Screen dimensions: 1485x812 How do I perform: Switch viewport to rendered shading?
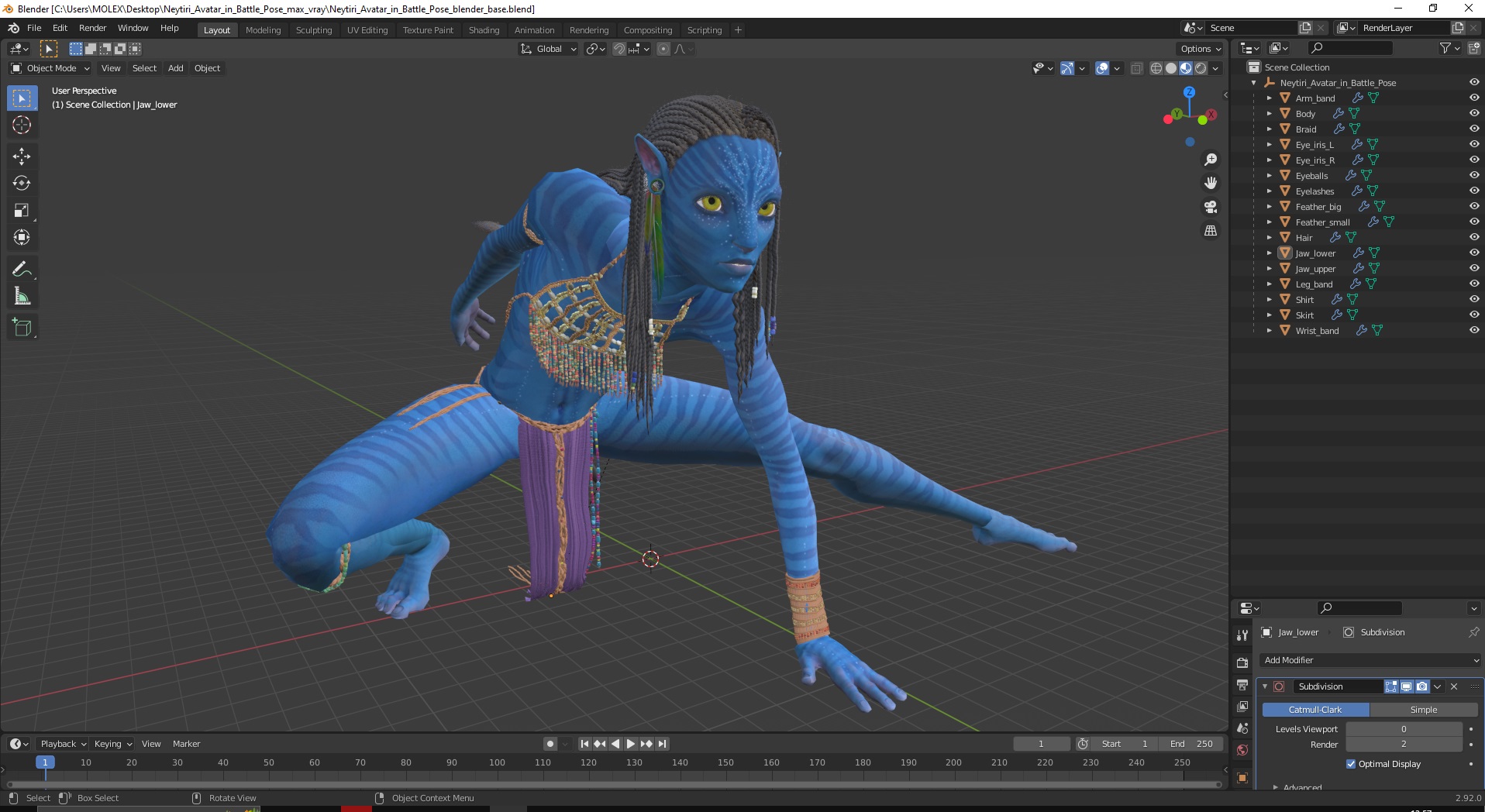click(x=1201, y=68)
